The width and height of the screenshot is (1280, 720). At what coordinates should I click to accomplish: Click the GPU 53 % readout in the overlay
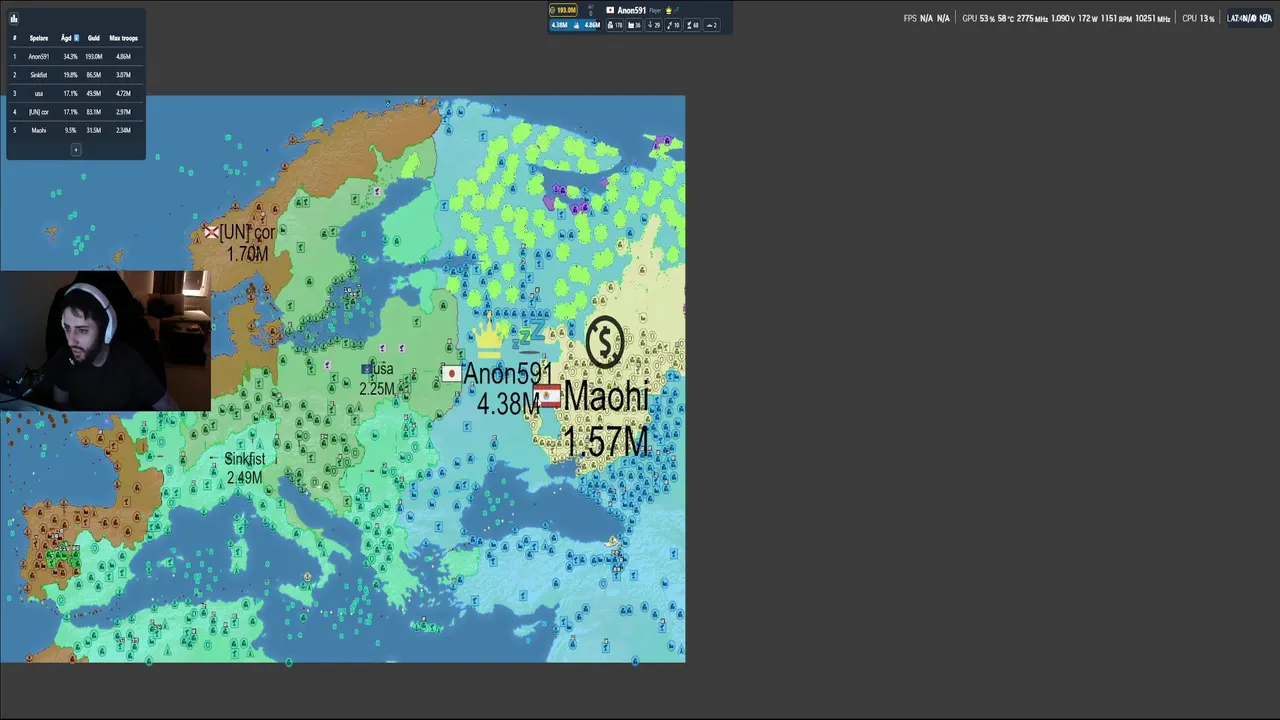(x=978, y=18)
